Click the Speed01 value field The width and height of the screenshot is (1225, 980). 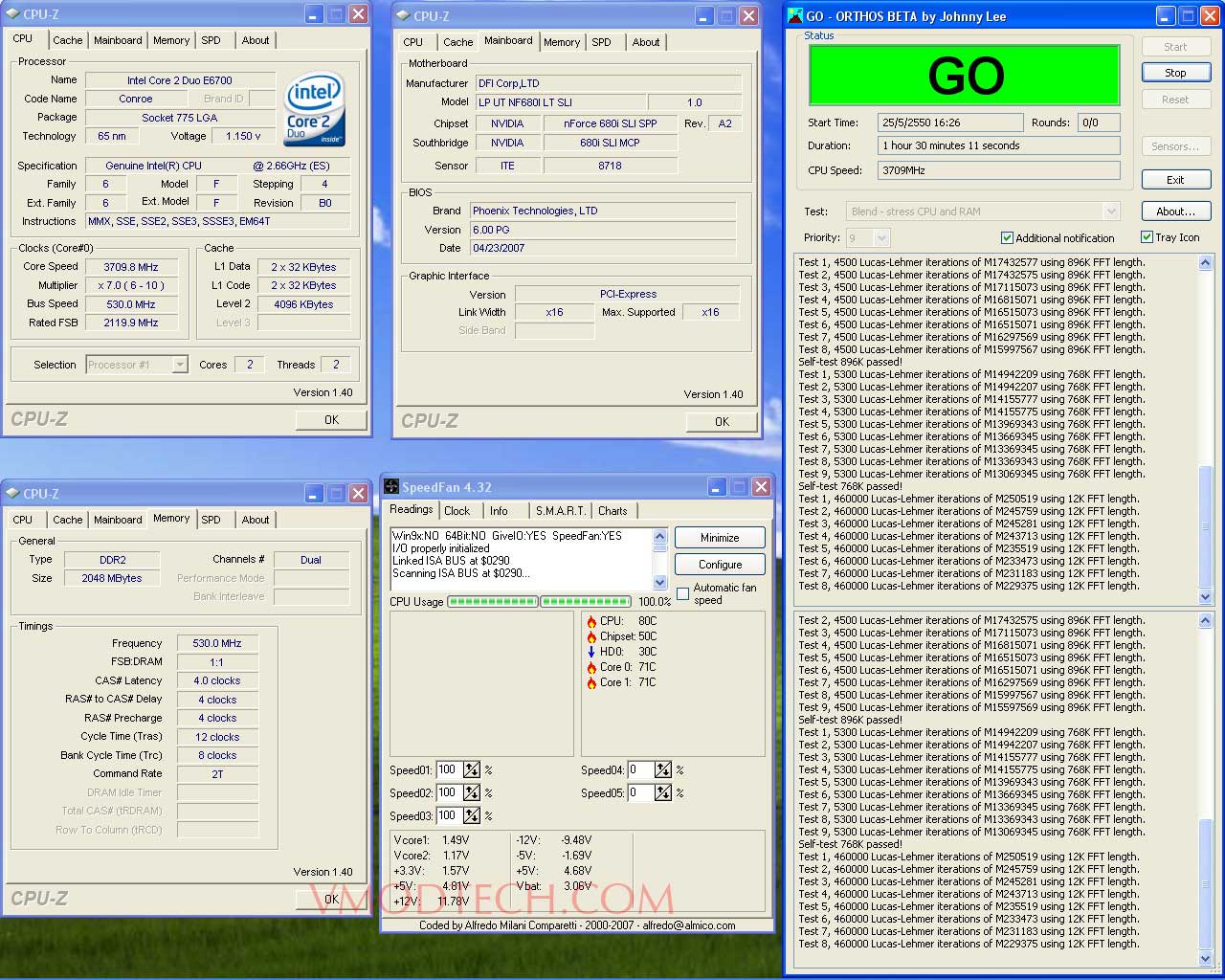[448, 770]
